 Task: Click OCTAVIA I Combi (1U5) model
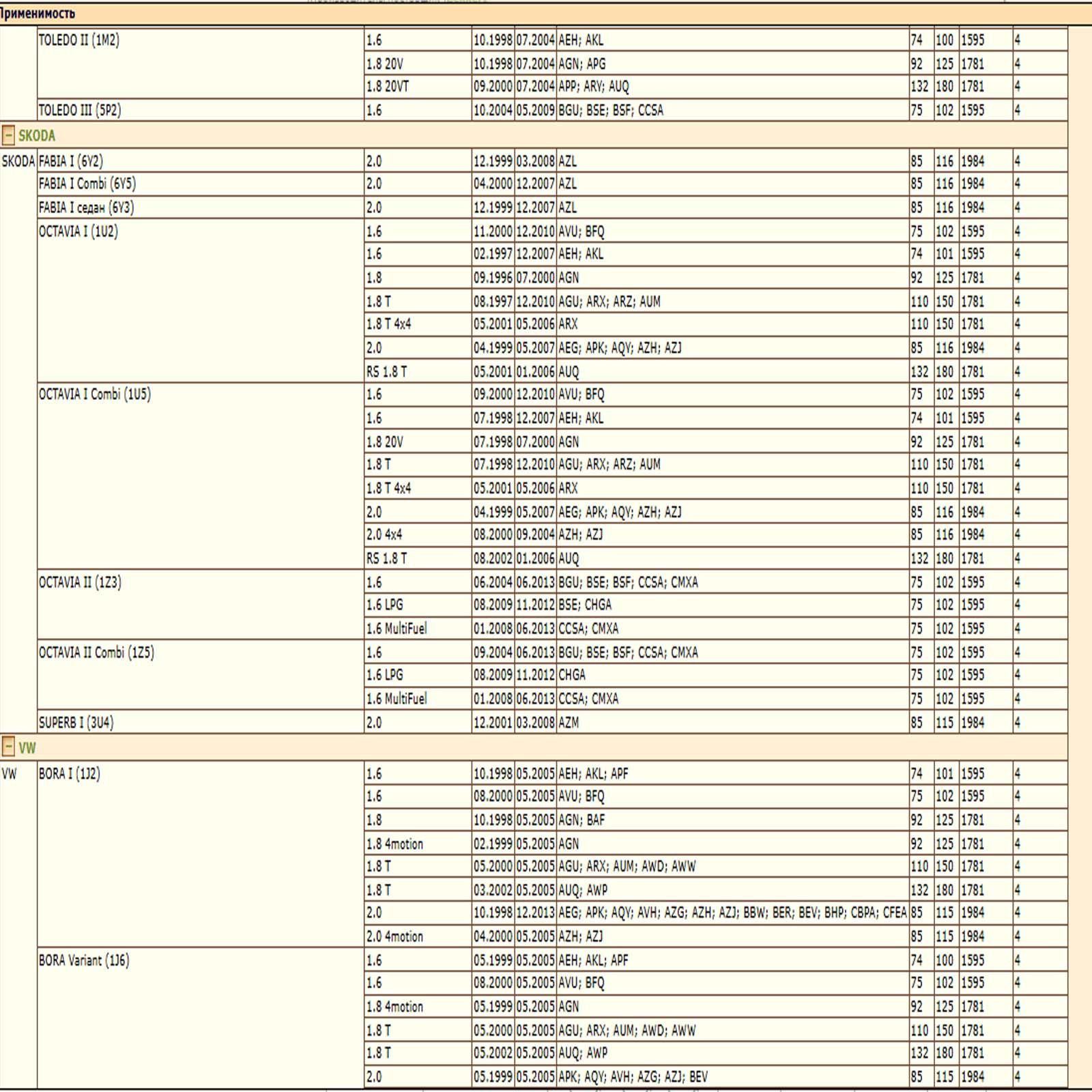[x=95, y=394]
